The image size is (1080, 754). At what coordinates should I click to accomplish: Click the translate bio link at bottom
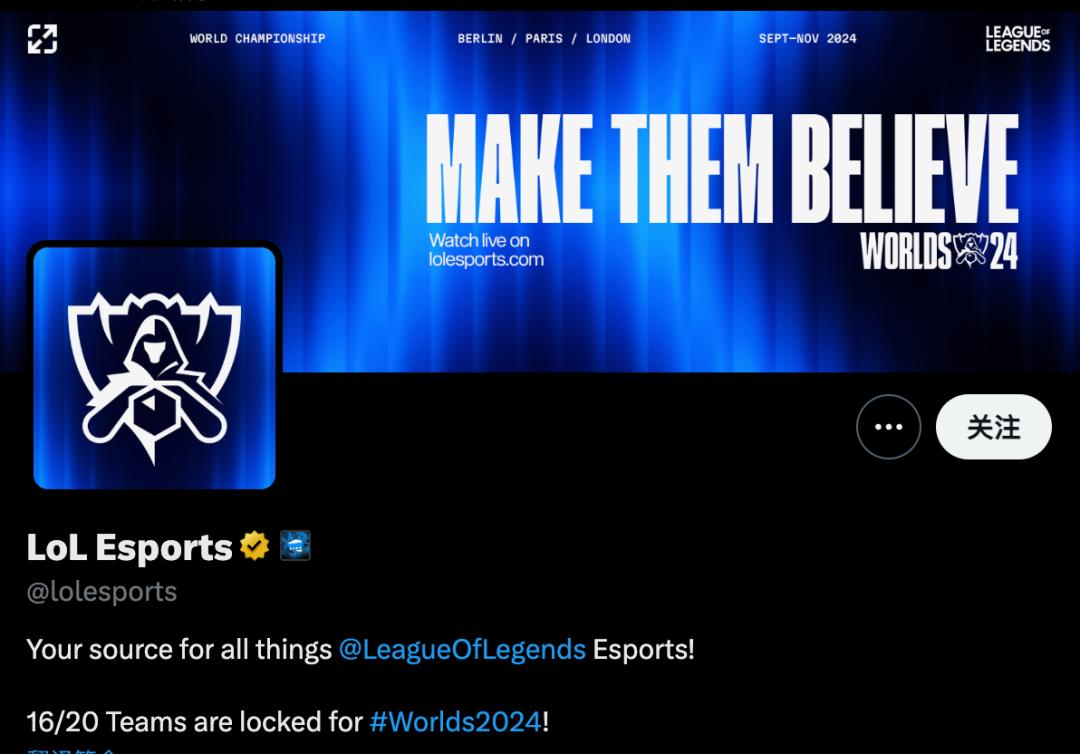[71, 751]
